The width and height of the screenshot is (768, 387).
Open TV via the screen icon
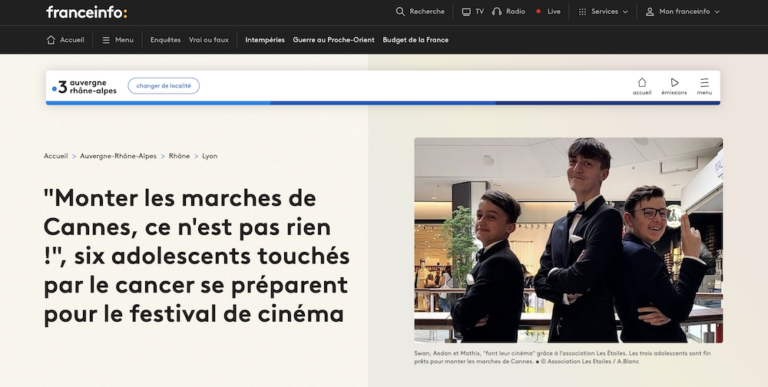466,12
